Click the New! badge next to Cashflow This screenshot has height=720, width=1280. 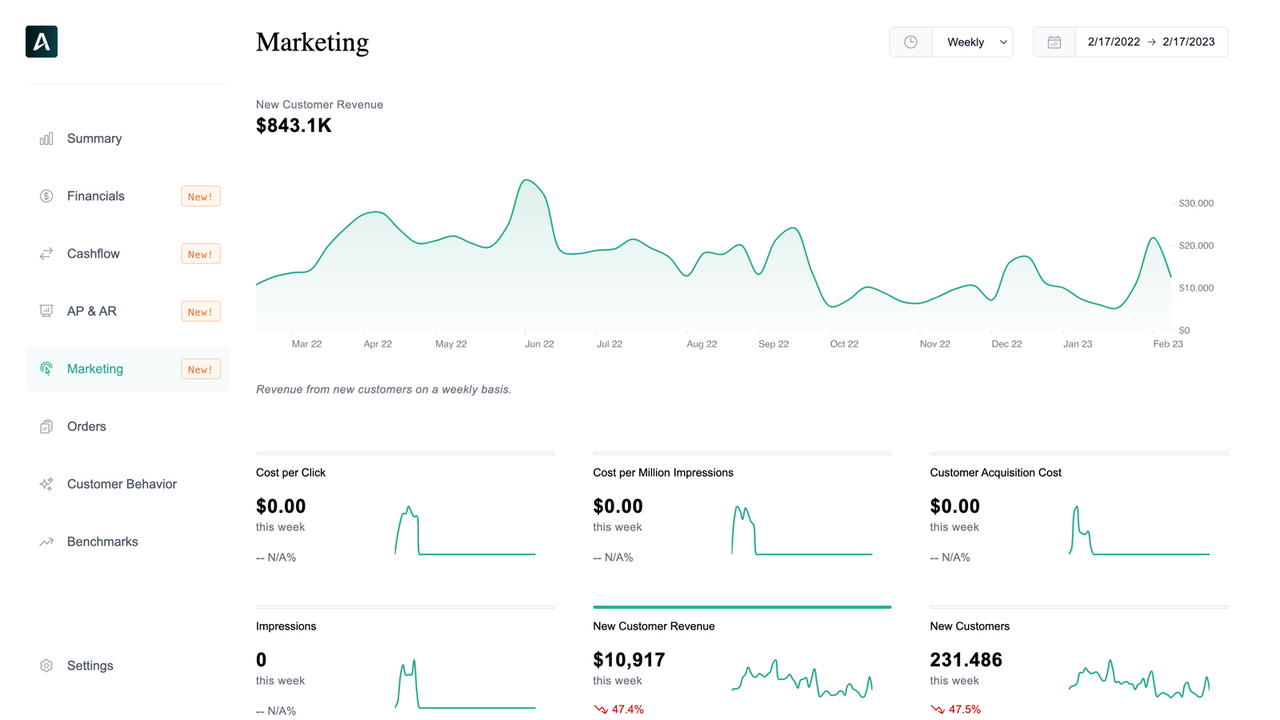(200, 253)
